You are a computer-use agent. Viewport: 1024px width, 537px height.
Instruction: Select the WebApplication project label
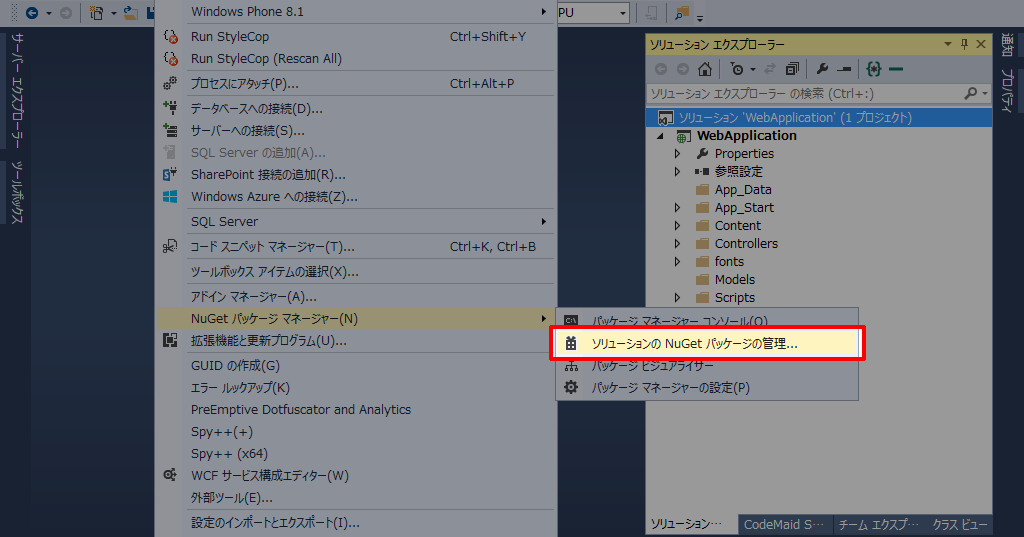(x=746, y=136)
